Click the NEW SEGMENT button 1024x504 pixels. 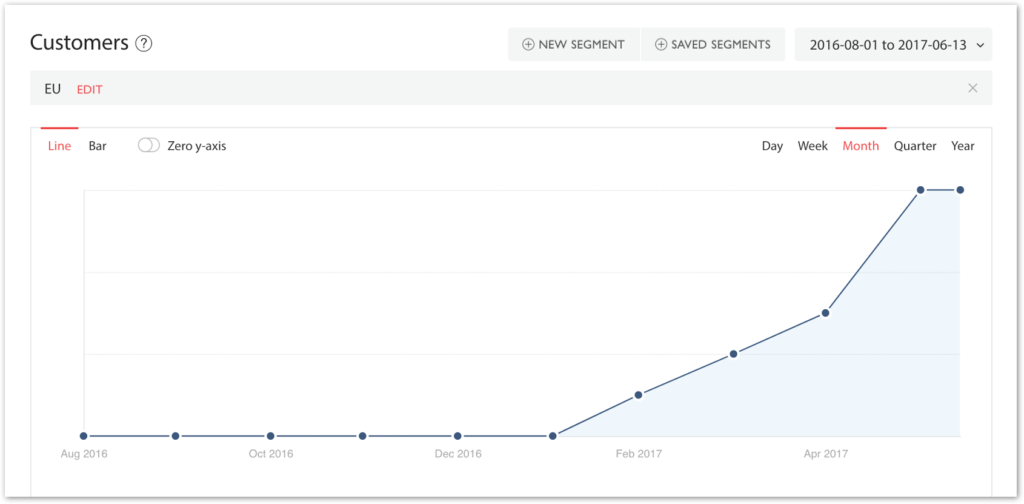tap(574, 44)
